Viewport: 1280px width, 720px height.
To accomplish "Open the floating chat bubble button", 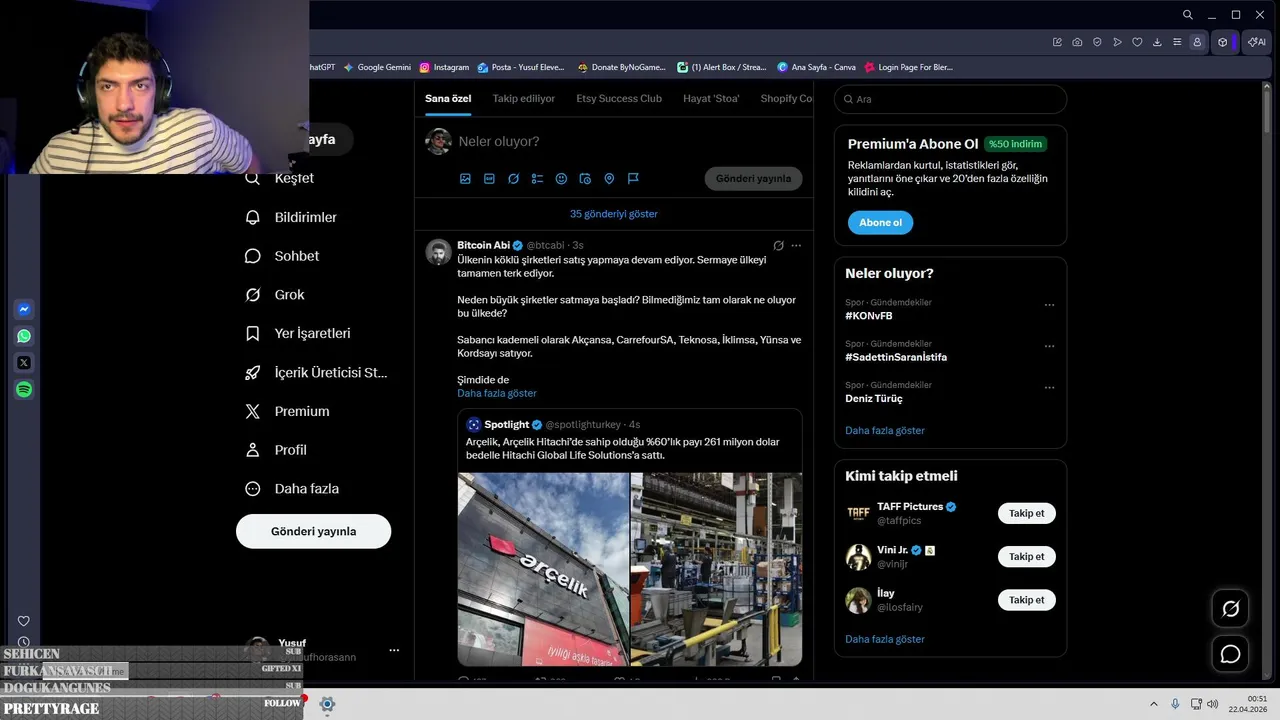I will click(x=1230, y=654).
